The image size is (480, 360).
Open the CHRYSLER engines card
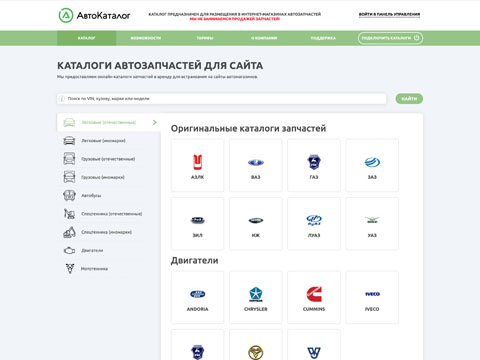tap(256, 297)
